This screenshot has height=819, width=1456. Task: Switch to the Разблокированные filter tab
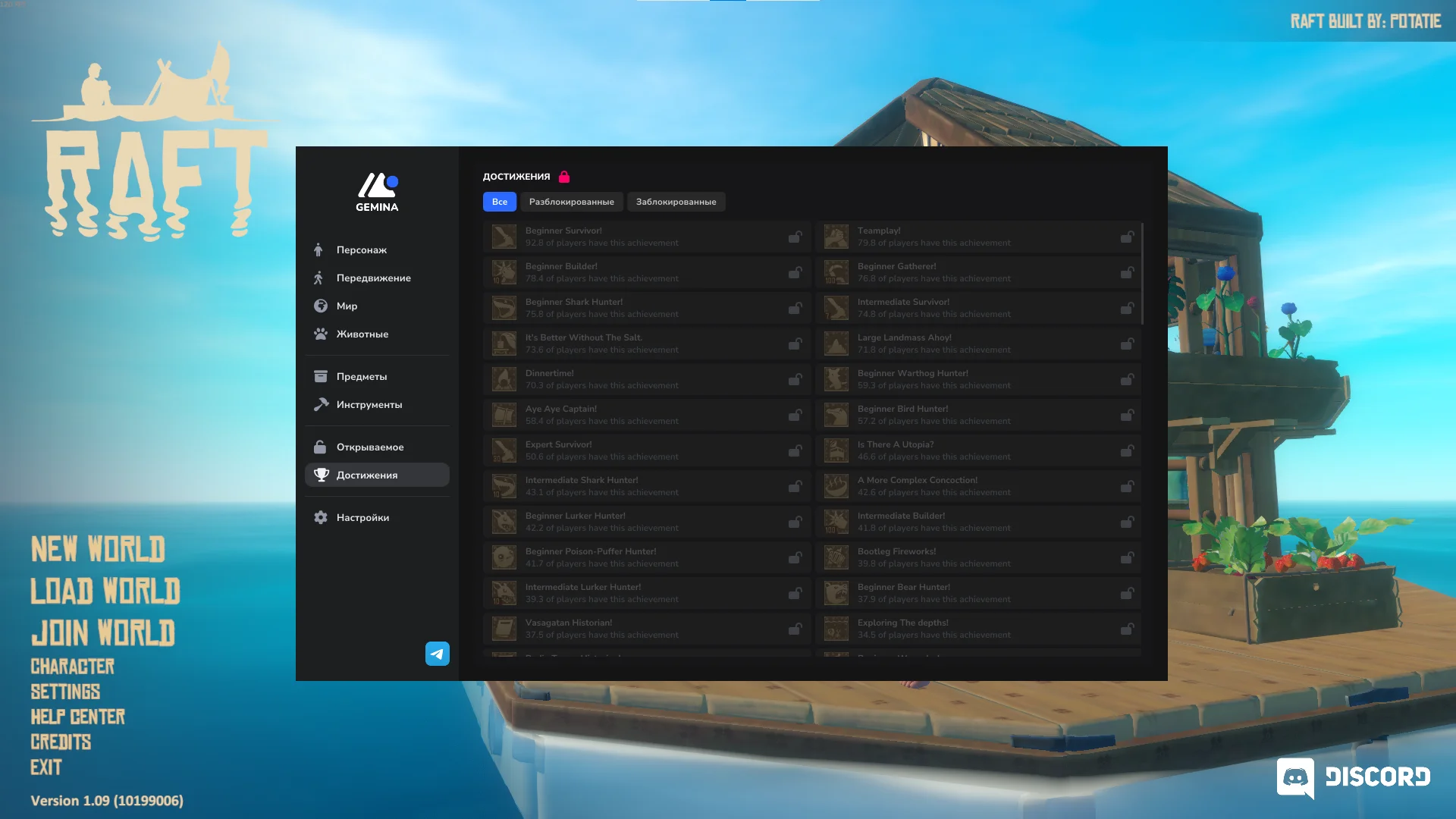(x=573, y=202)
